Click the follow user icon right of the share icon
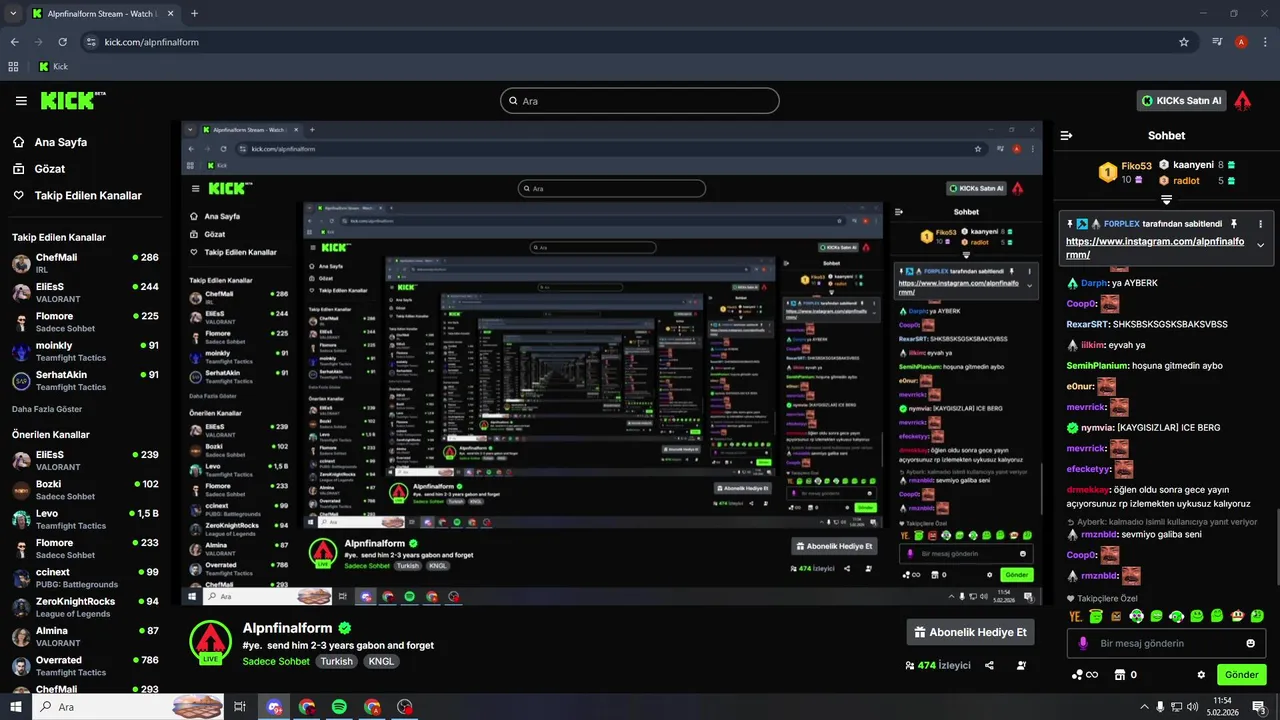Screen dimensions: 1280x720 point(1021,665)
